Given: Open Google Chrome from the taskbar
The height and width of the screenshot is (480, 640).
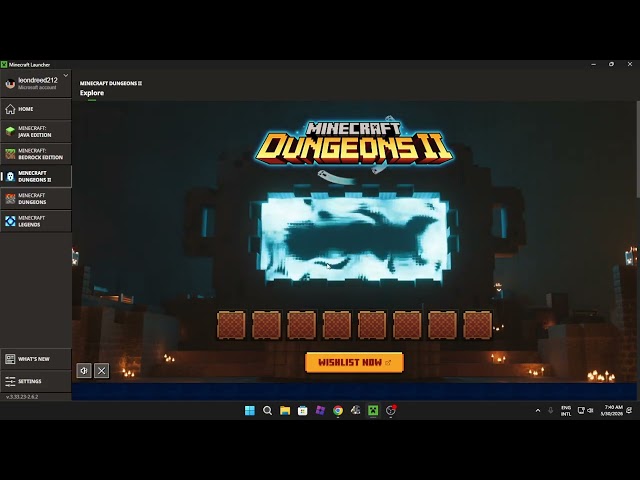Looking at the screenshot, I should point(338,410).
